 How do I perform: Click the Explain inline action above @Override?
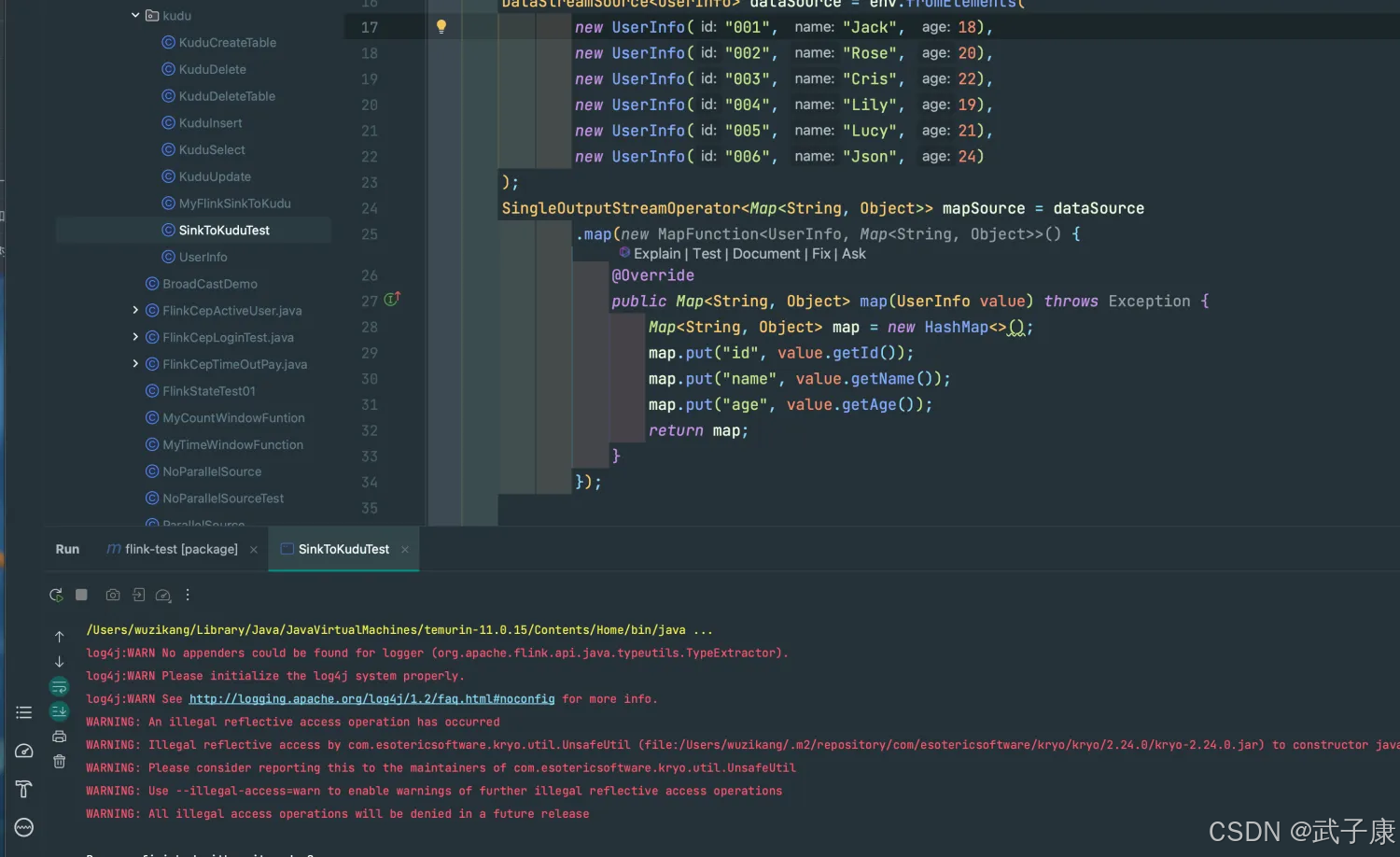click(x=656, y=254)
